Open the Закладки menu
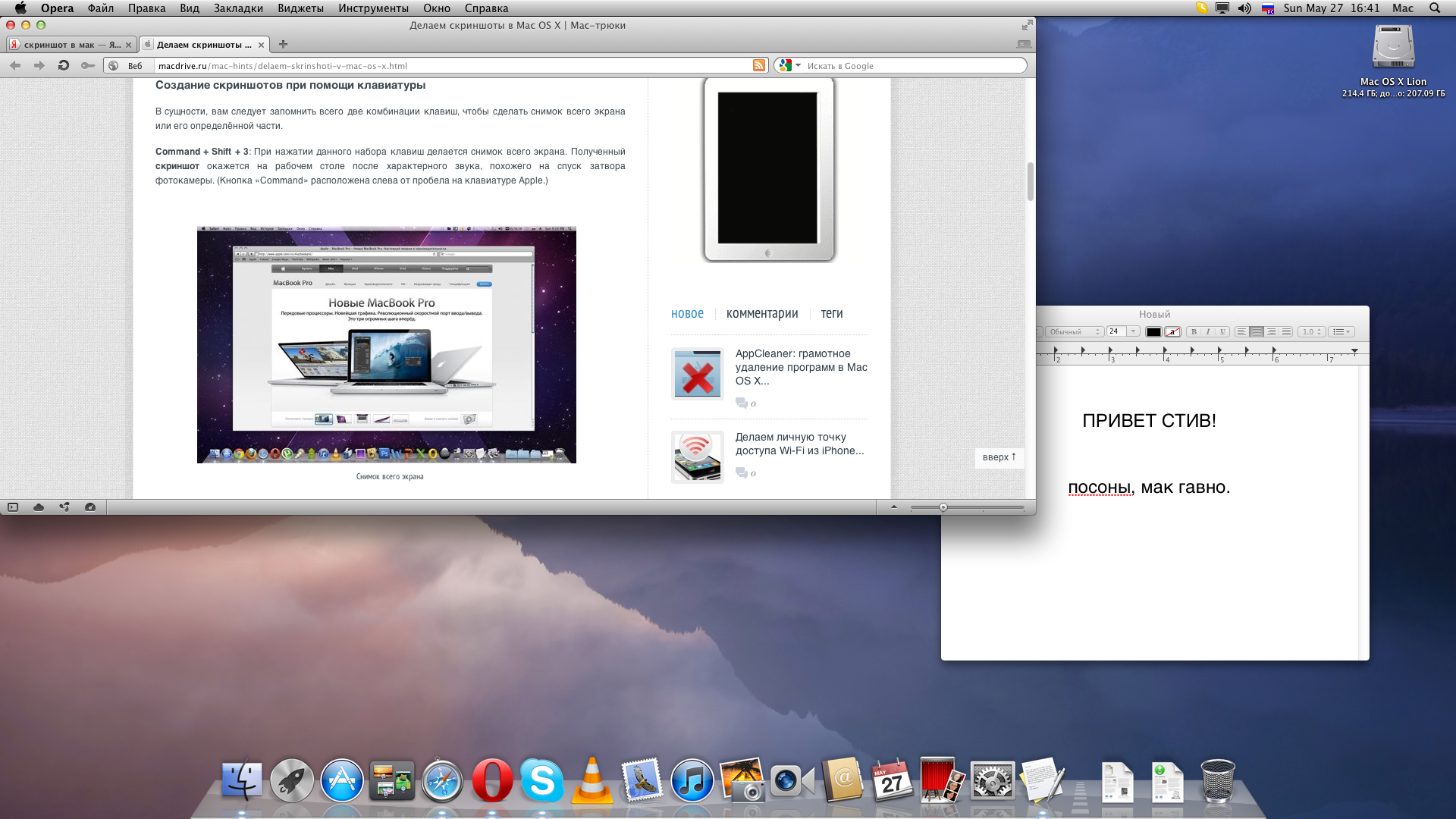This screenshot has height=819, width=1456. point(238,8)
